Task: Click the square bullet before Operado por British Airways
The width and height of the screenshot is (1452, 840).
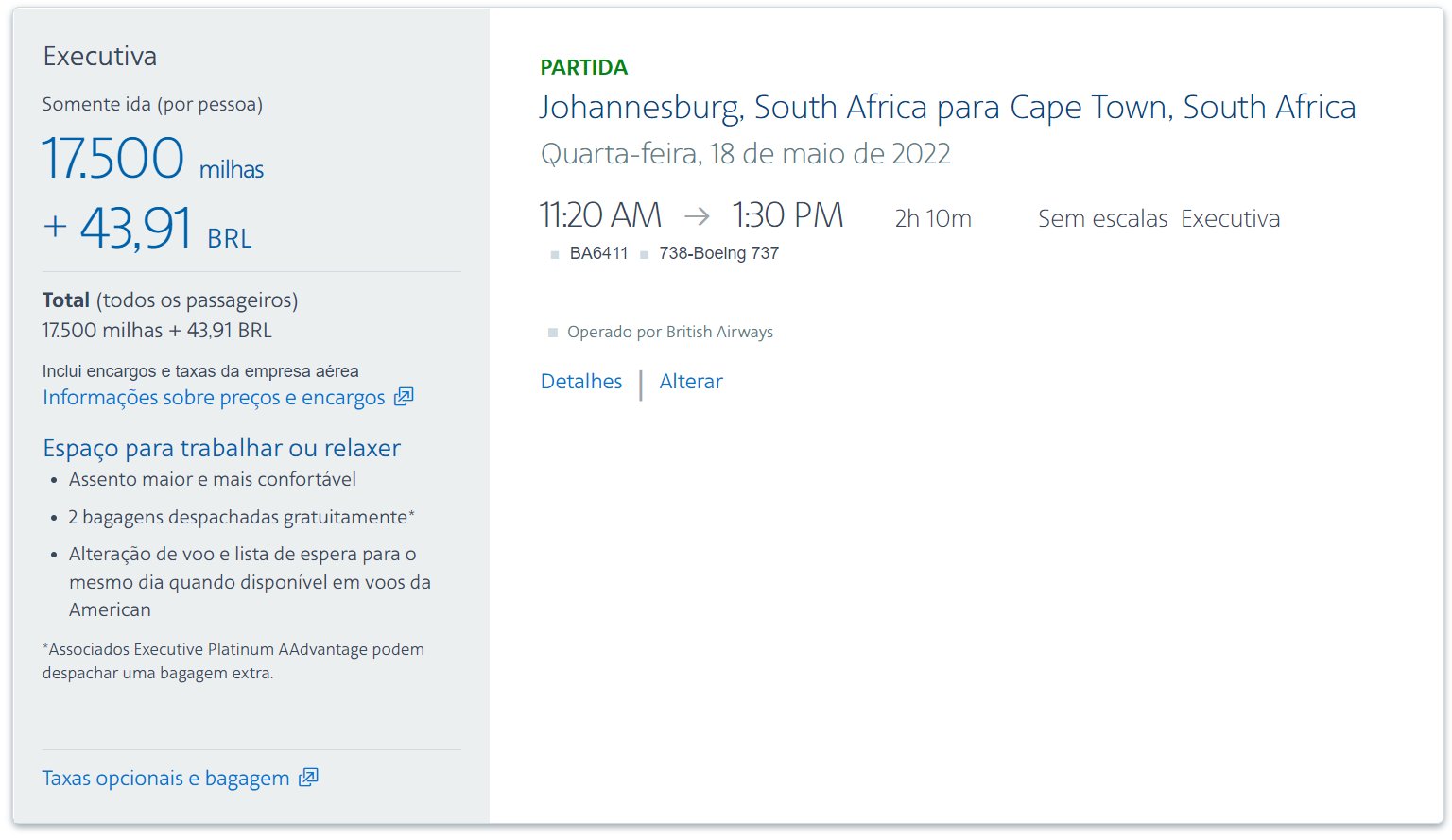Action: (x=553, y=333)
